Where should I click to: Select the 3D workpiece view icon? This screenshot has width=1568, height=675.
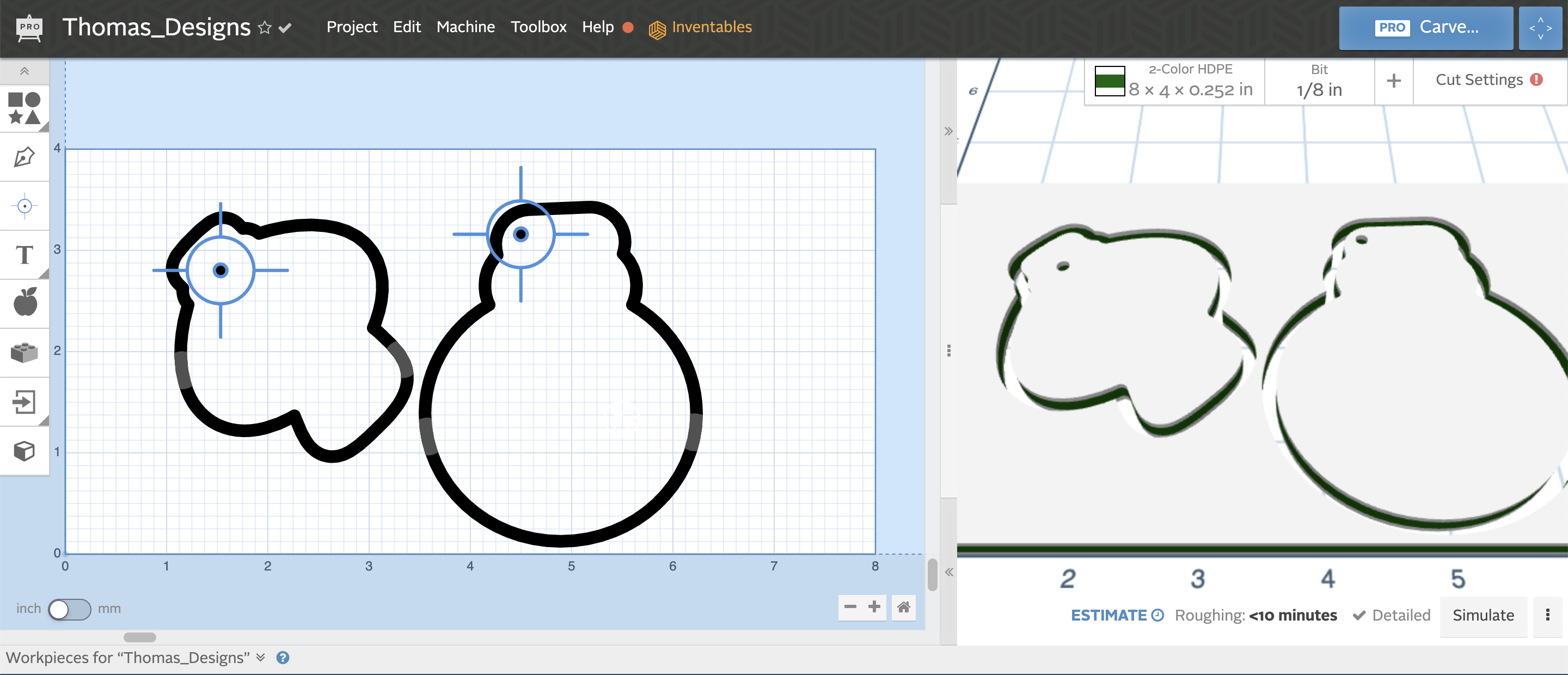tap(24, 450)
